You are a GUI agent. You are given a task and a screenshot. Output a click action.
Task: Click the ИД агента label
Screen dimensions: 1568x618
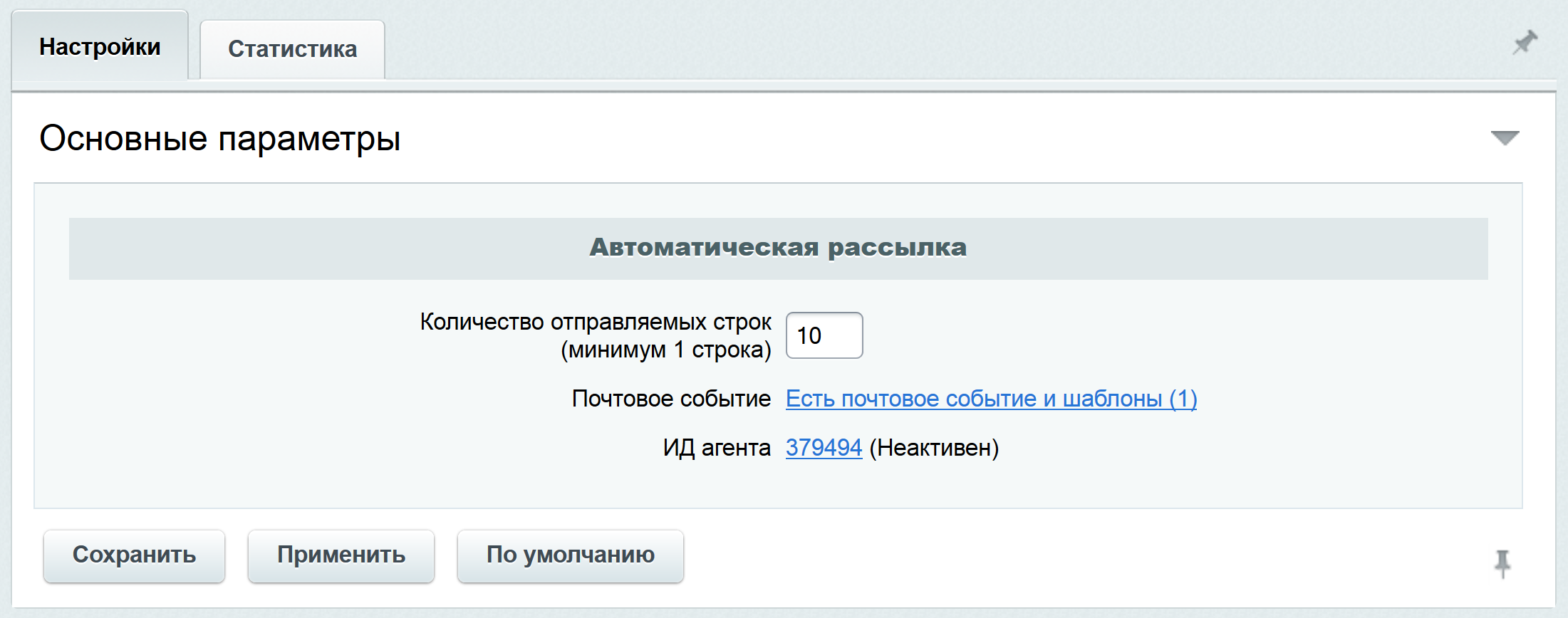click(716, 448)
